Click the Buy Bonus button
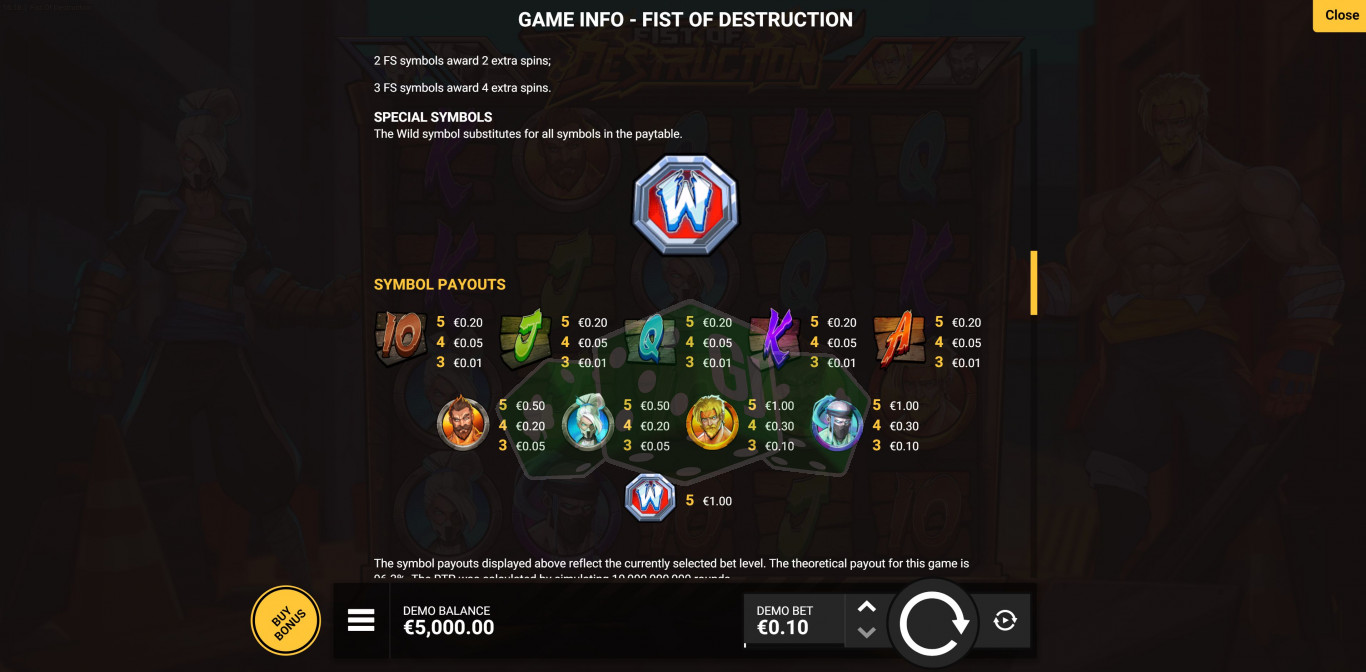 pos(286,621)
